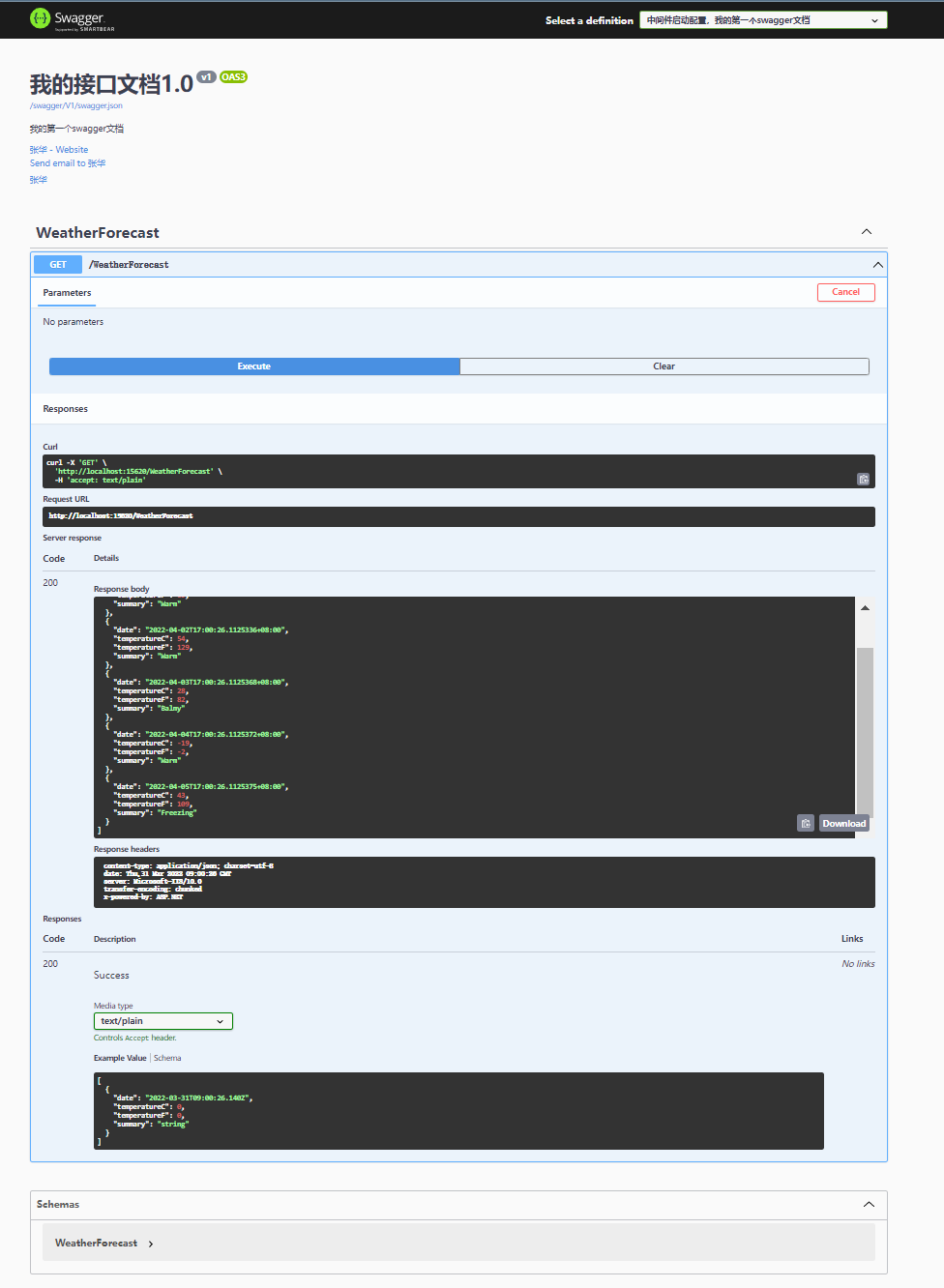Collapse the WeatherForecast tag section
944x1288 pixels.
click(x=867, y=232)
